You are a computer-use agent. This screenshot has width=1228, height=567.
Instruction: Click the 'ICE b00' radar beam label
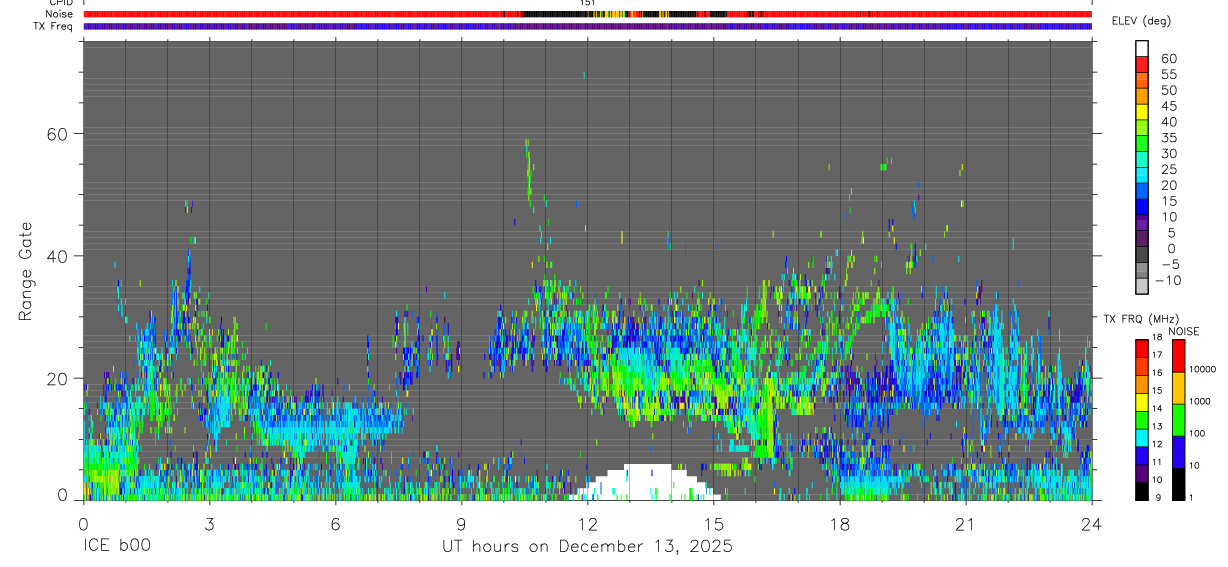[115, 546]
